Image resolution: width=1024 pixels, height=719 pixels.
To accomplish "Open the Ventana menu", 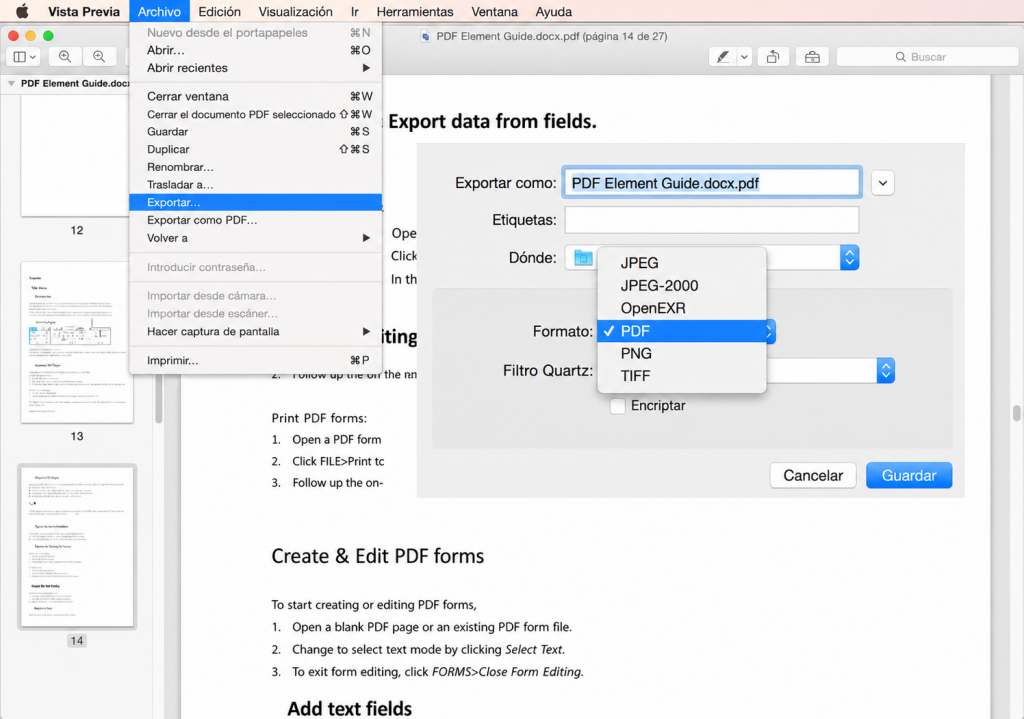I will point(494,12).
